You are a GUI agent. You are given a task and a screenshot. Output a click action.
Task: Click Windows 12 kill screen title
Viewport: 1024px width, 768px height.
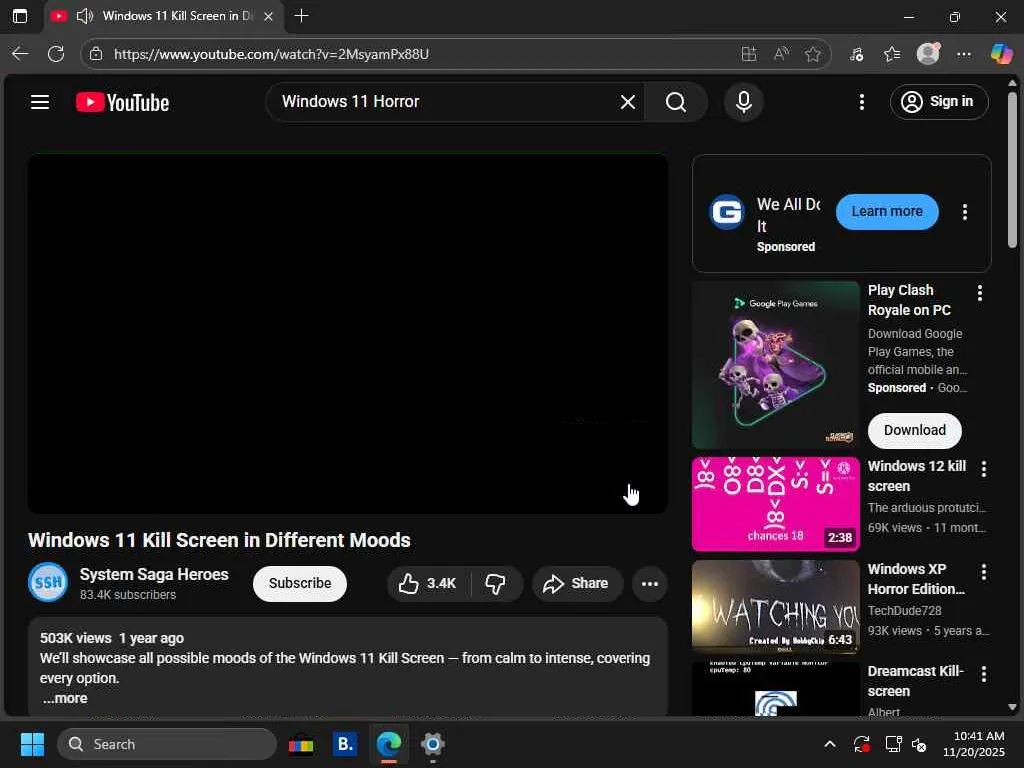pyautogui.click(x=917, y=476)
